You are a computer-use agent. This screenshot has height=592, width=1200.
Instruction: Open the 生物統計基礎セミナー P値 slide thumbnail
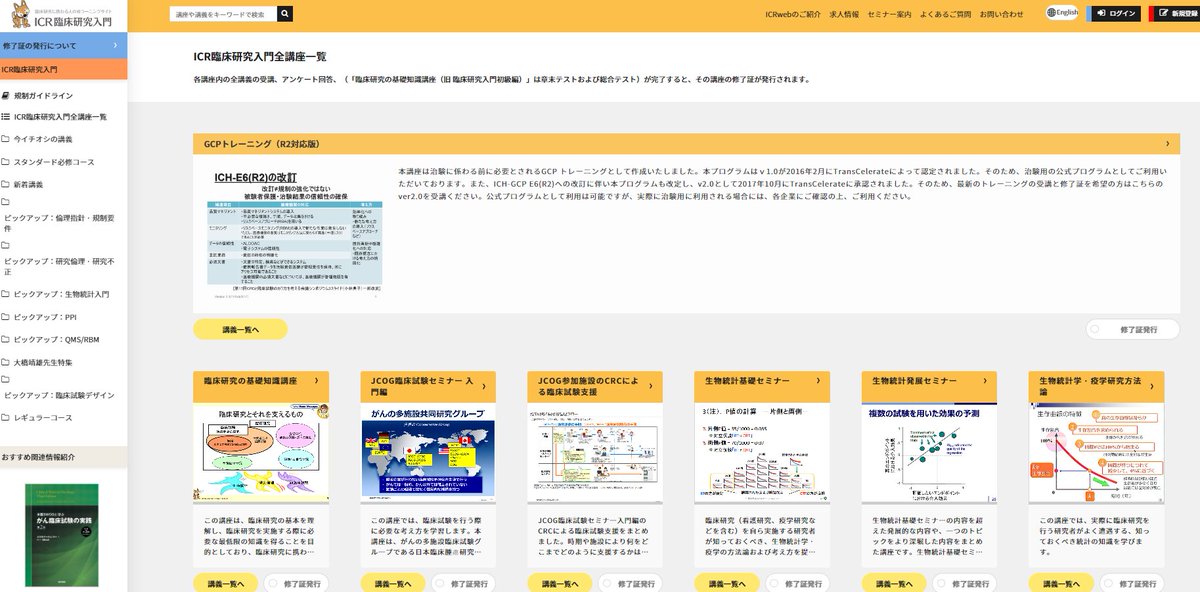coord(761,453)
